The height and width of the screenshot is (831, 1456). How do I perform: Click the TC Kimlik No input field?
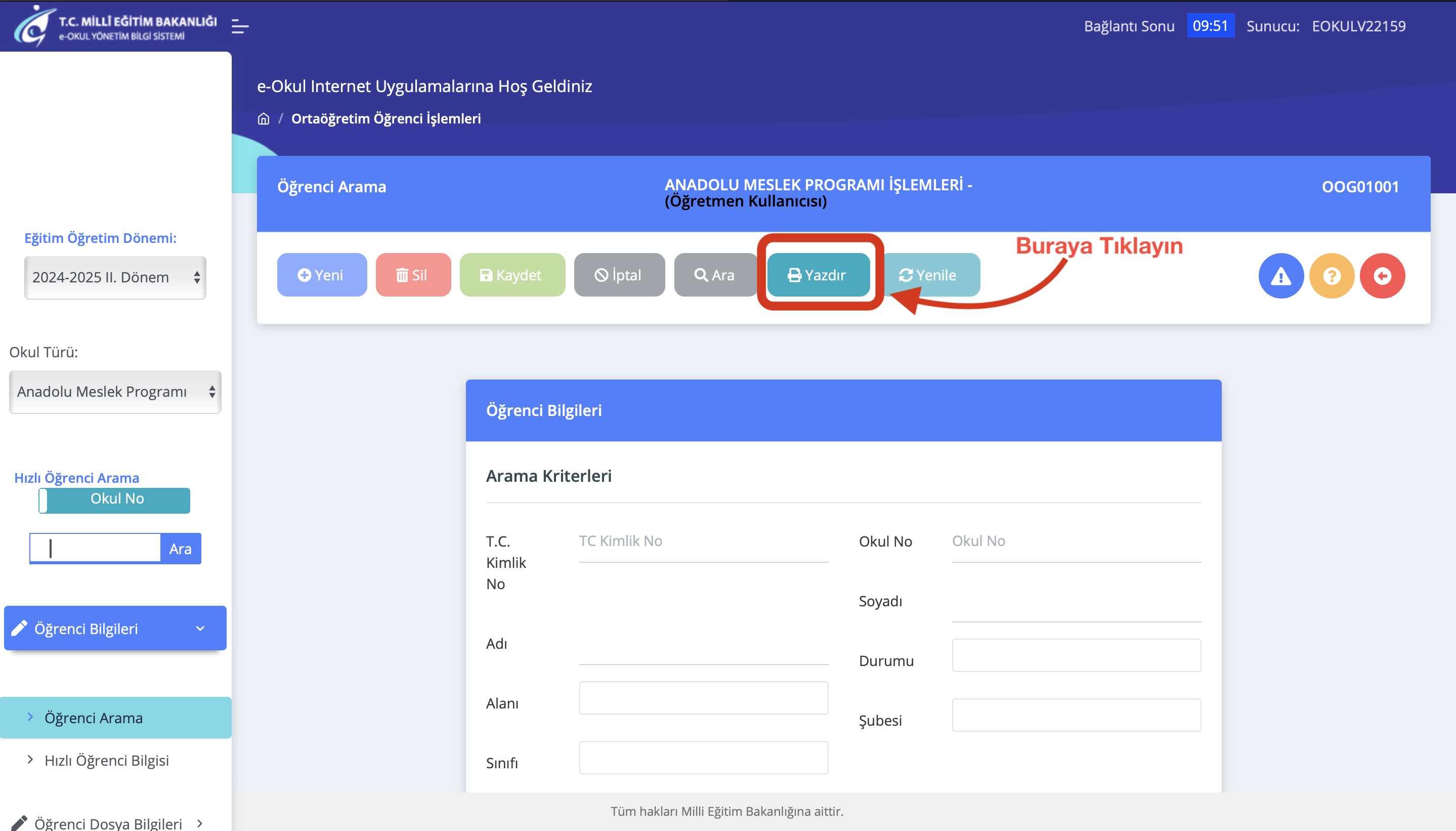click(702, 541)
